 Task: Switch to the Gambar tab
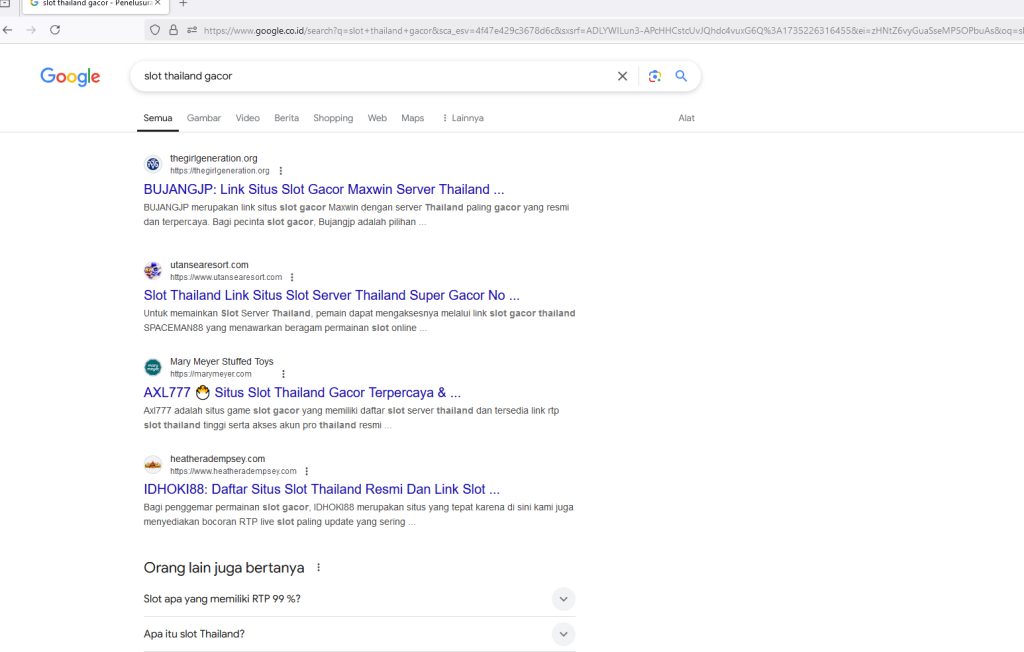[204, 118]
